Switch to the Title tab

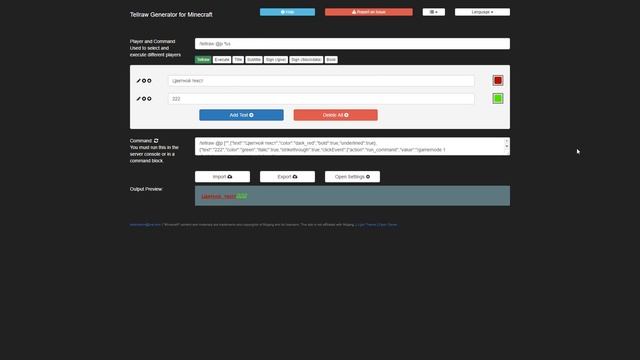pyautogui.click(x=238, y=60)
